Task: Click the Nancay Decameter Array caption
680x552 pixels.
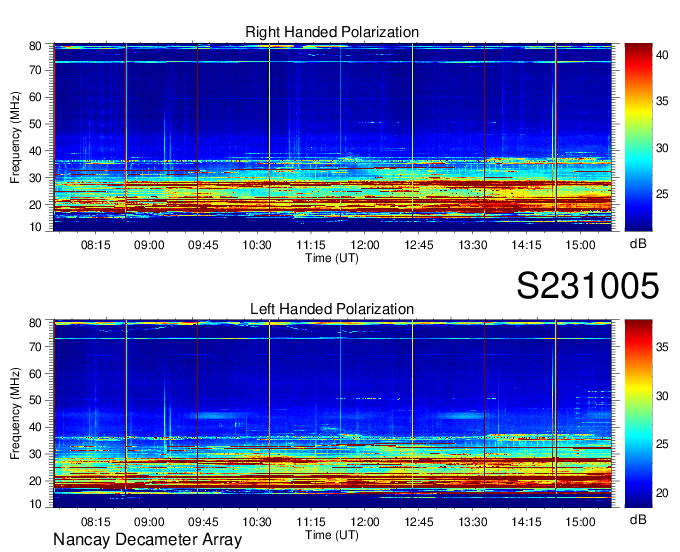Action: pyautogui.click(x=147, y=540)
